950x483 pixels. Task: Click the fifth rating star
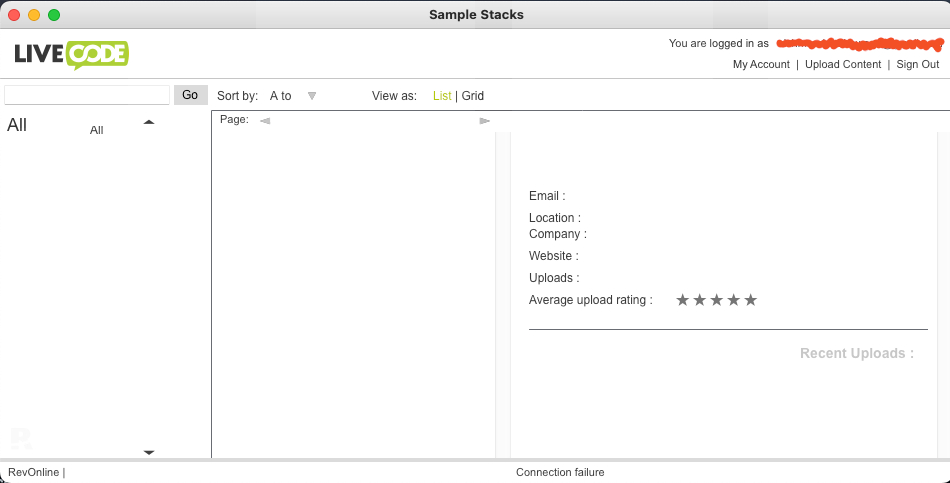tap(751, 300)
